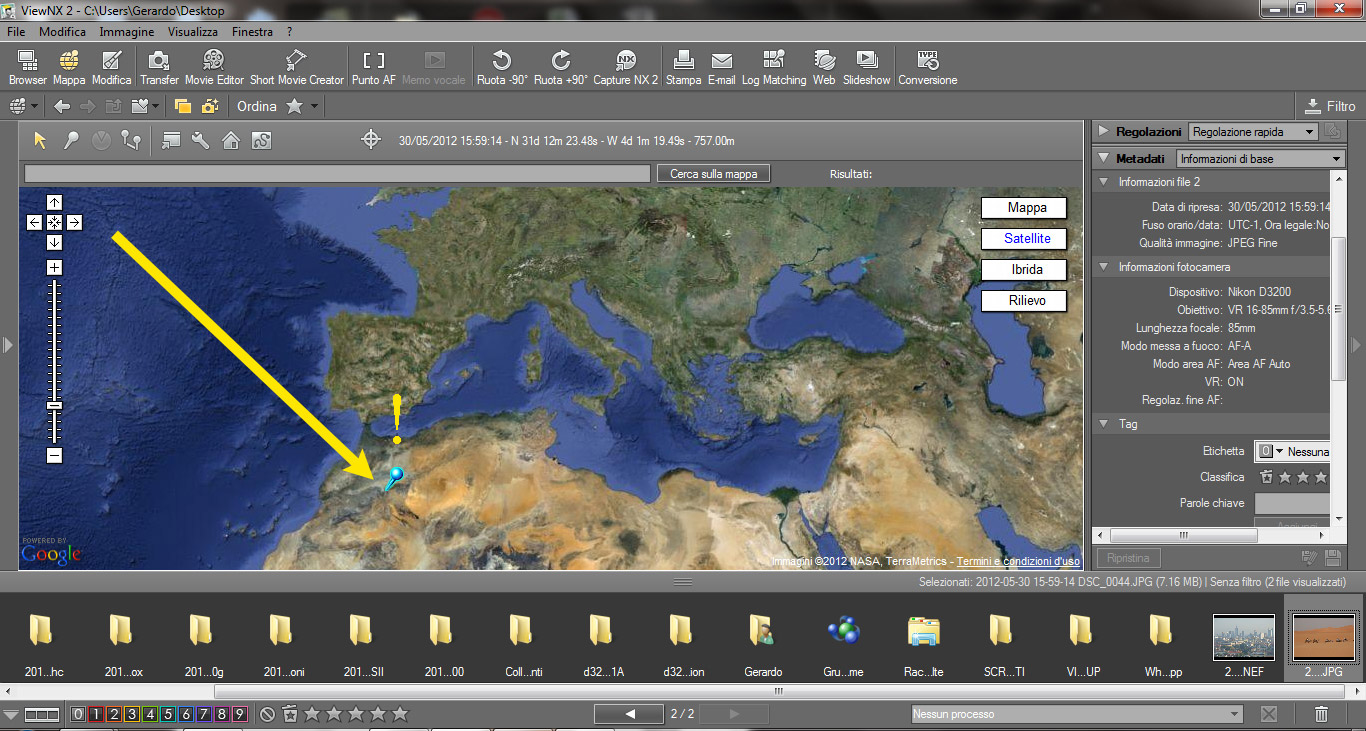Collapse the Tag section
This screenshot has height=731, width=1366.
tap(1104, 424)
